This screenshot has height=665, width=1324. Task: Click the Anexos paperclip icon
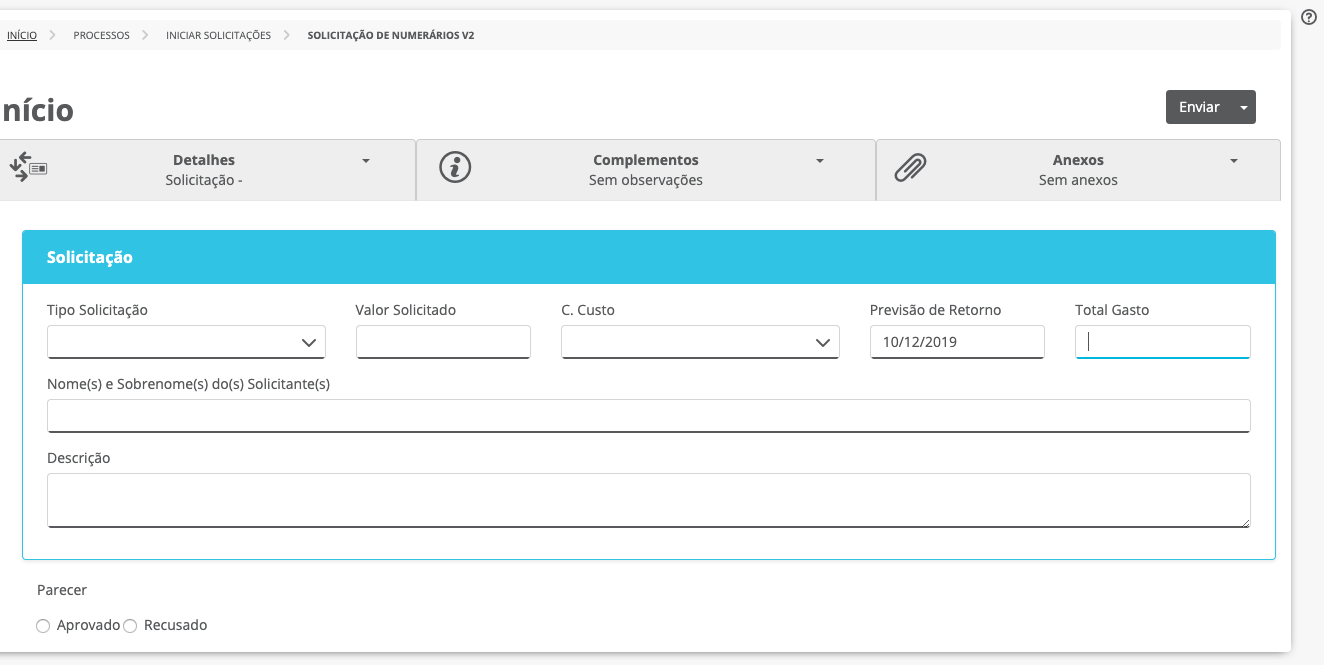tap(910, 168)
